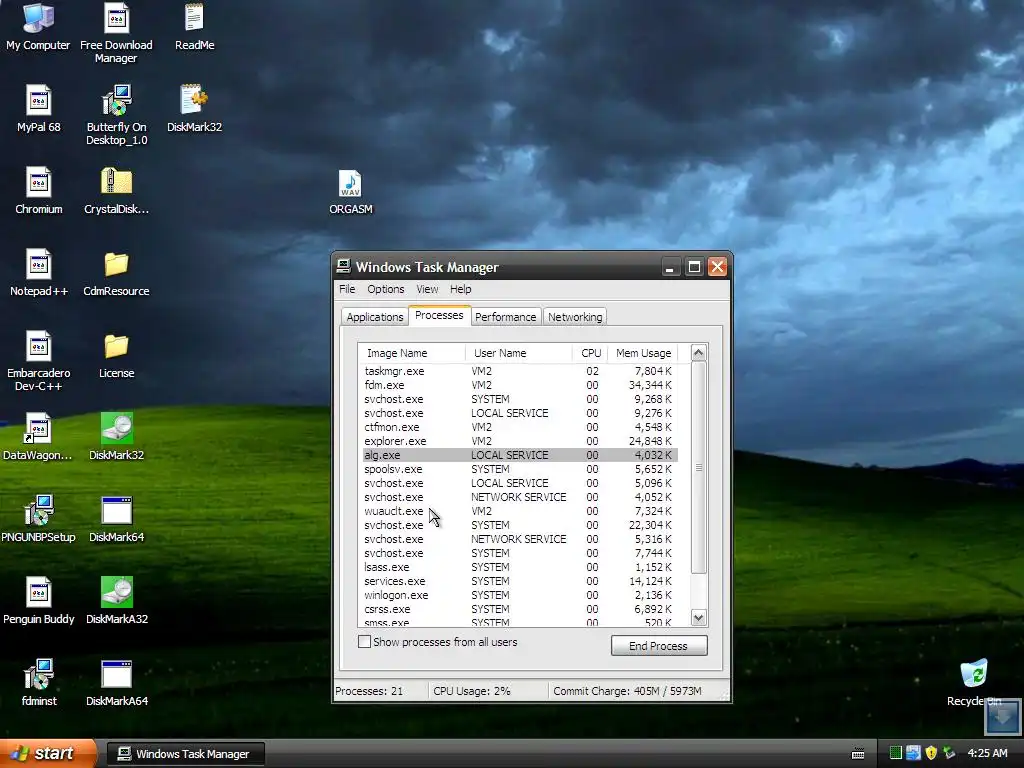Select the services.exe process row
The width and height of the screenshot is (1024, 768).
(x=519, y=581)
